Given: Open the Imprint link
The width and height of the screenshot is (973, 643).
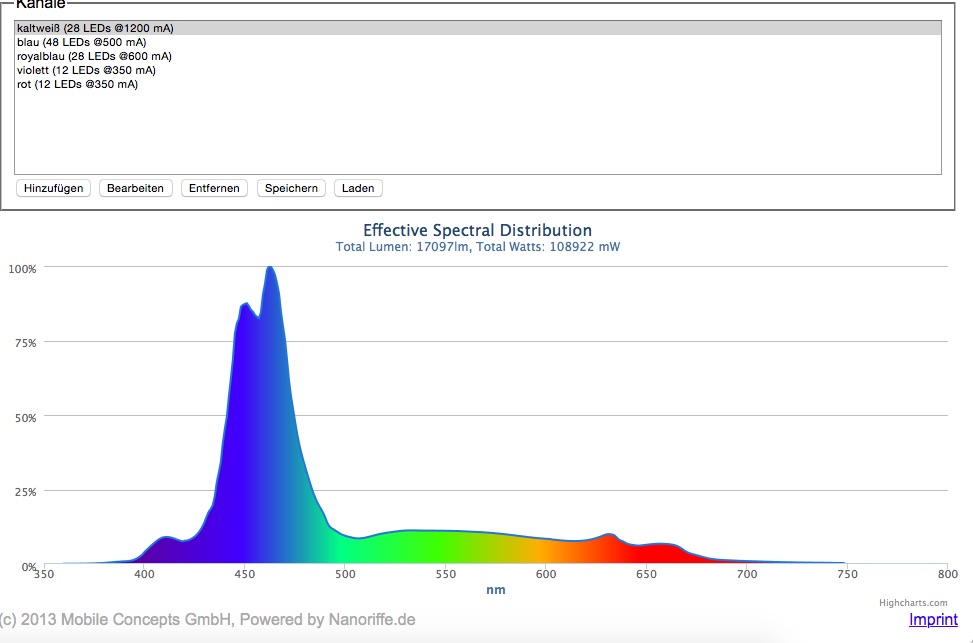Looking at the screenshot, I should coord(933,620).
